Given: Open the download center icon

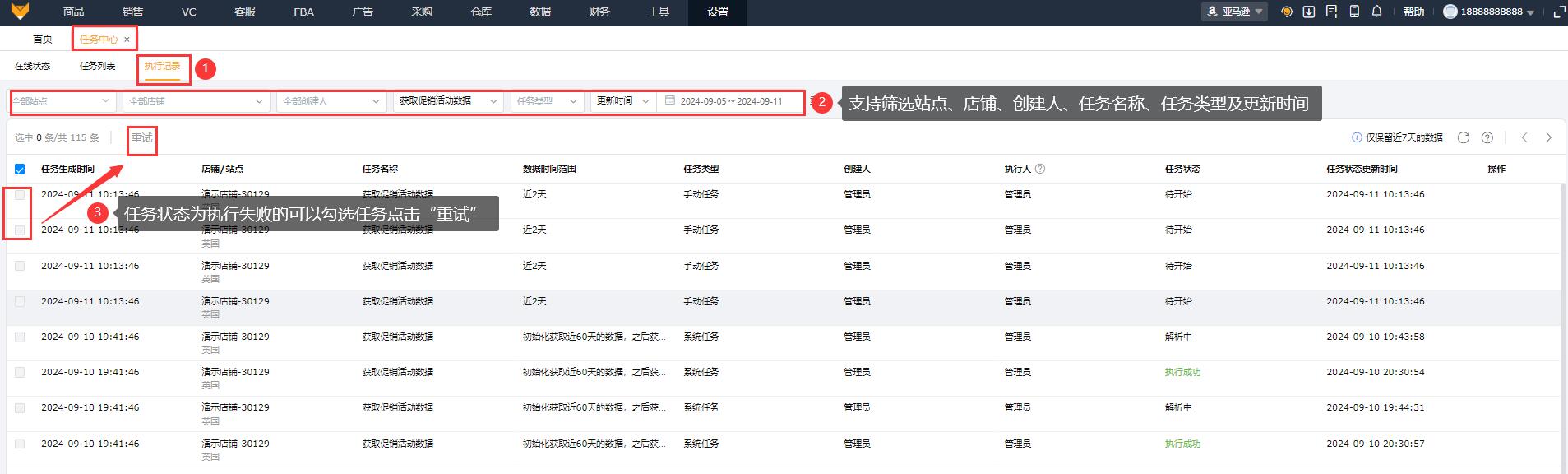Looking at the screenshot, I should tap(1309, 12).
